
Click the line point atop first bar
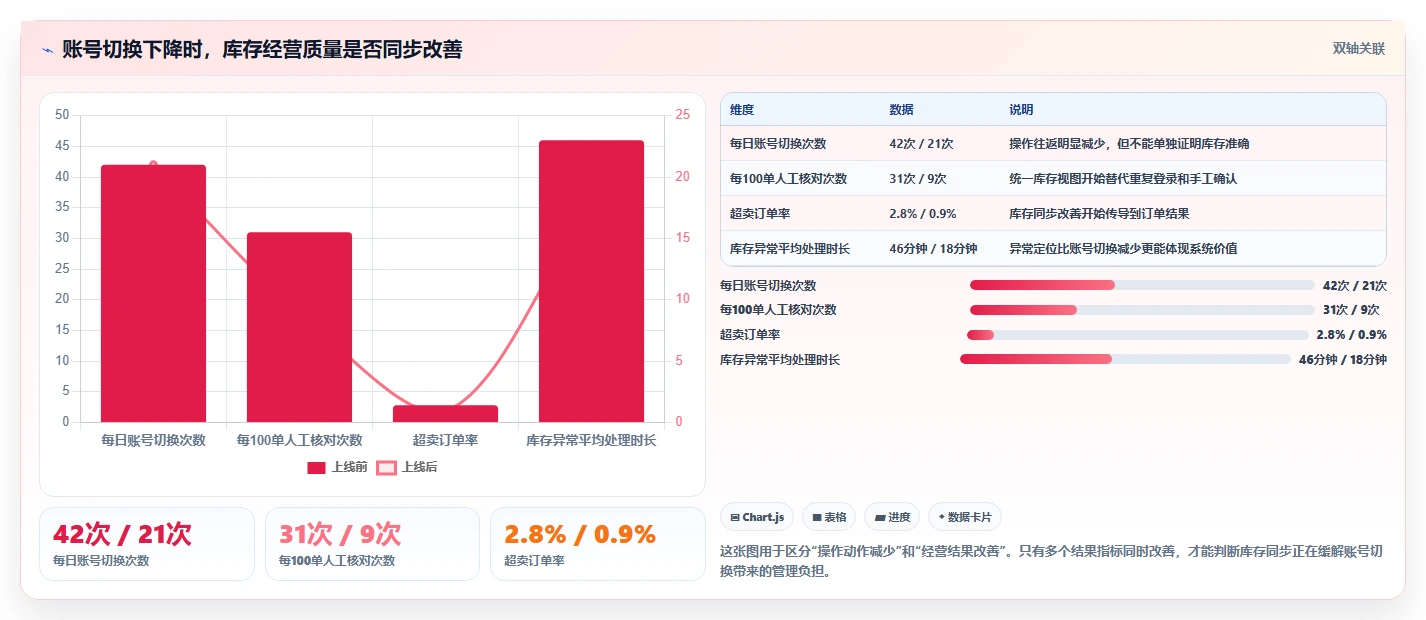pyautogui.click(x=153, y=164)
